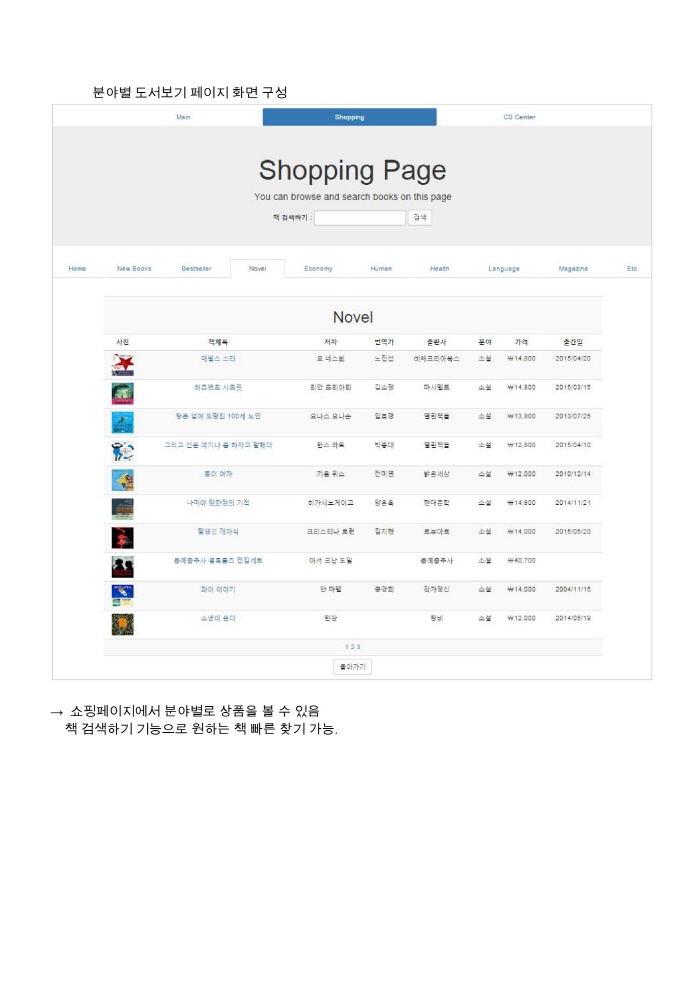Open the 소년이 온다 book link
Viewport: 700px width, 989px height.
[x=218, y=619]
